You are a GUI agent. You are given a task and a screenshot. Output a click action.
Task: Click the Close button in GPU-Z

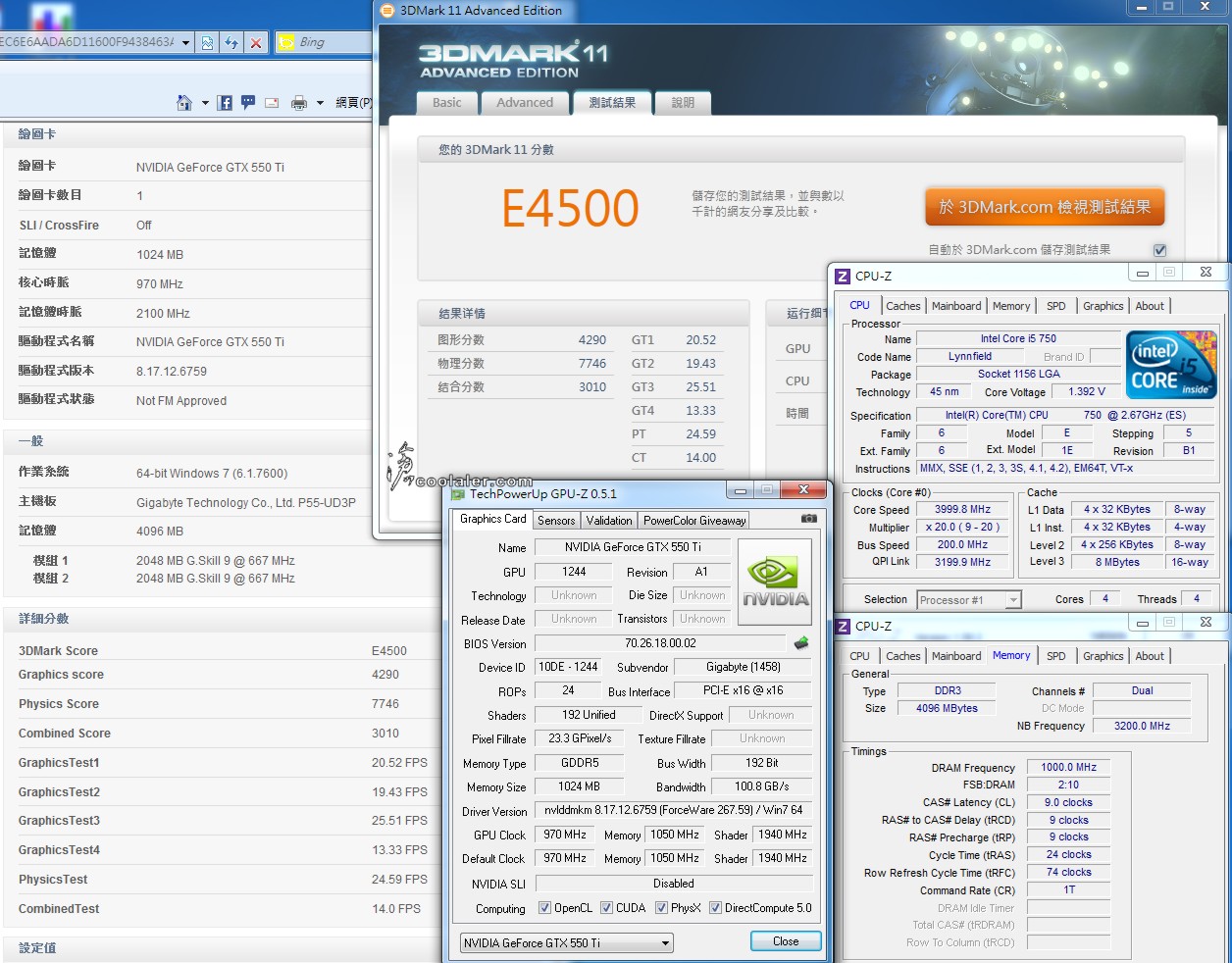[786, 941]
